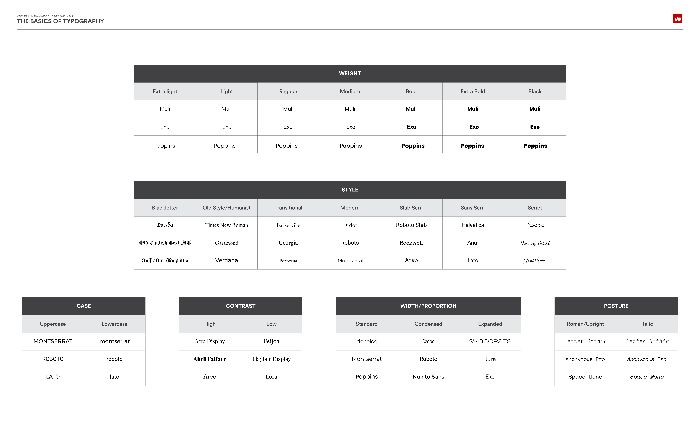The width and height of the screenshot is (700, 423).
Task: Click the WIDTH / PROPORTION table header
Action: click(428, 306)
